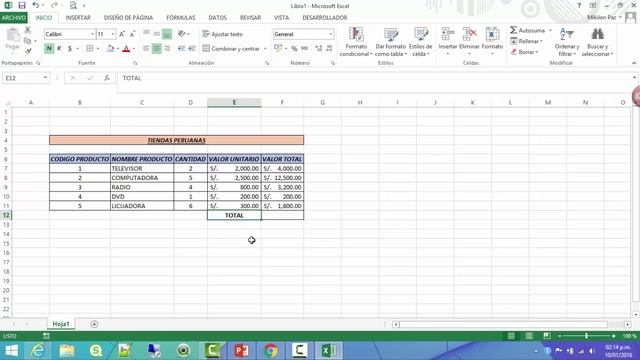Switch to VISTA tab

point(281,18)
